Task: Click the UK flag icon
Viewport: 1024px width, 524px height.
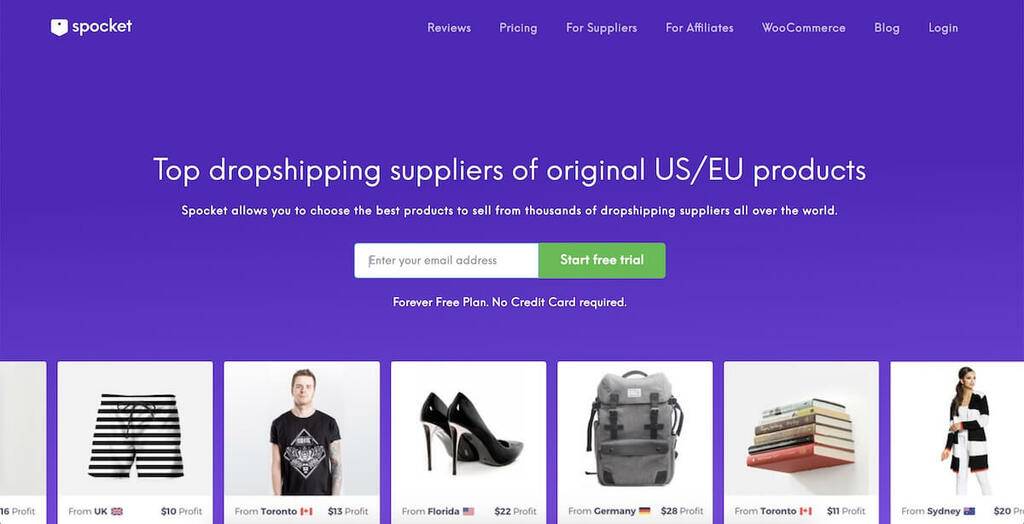Action: [117, 511]
